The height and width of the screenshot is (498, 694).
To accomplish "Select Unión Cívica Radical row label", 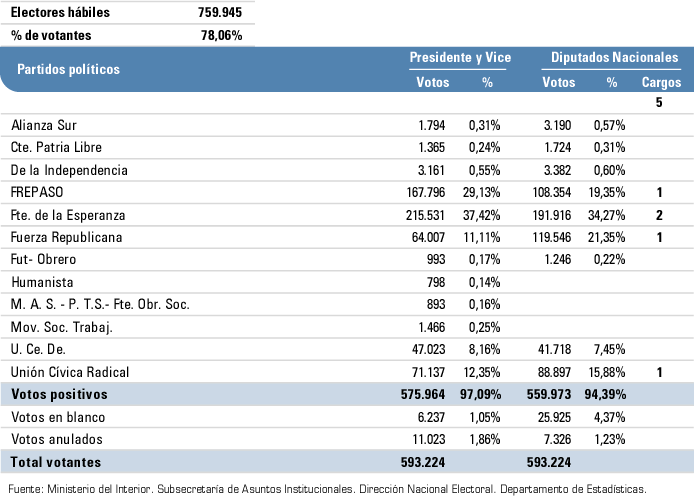I will [x=70, y=372].
